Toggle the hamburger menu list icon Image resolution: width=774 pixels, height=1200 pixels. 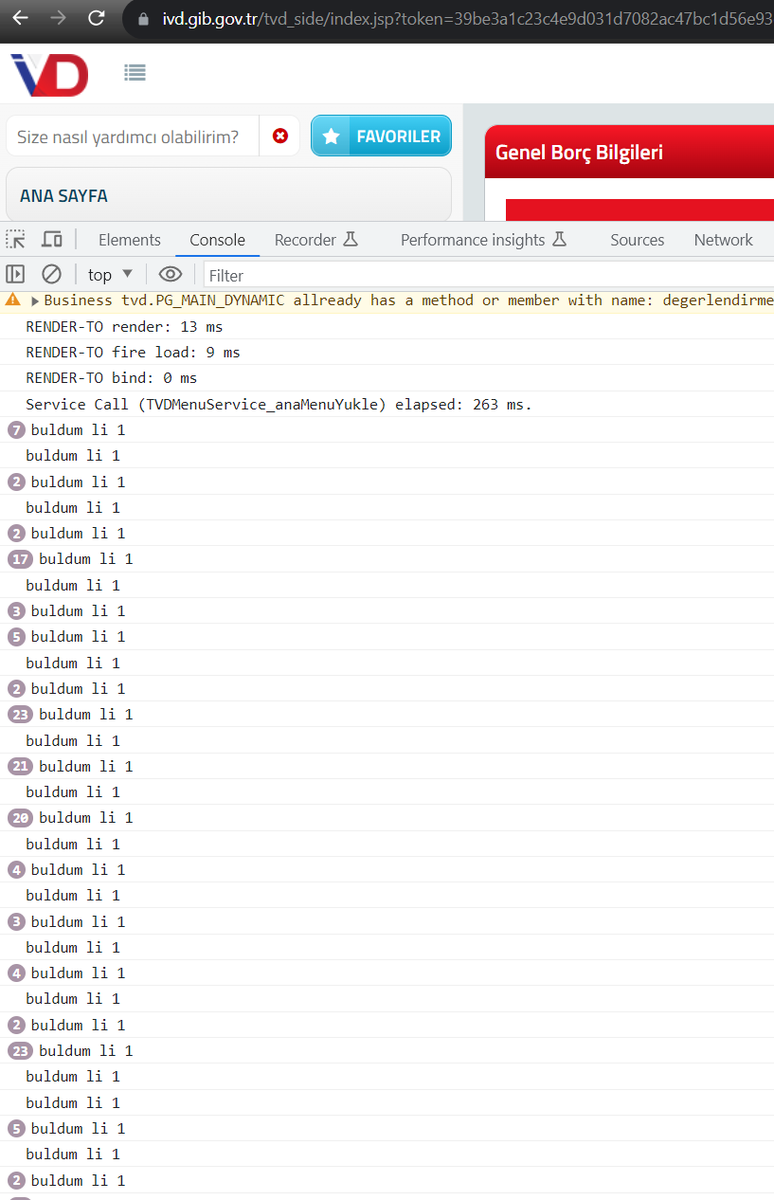coord(135,72)
